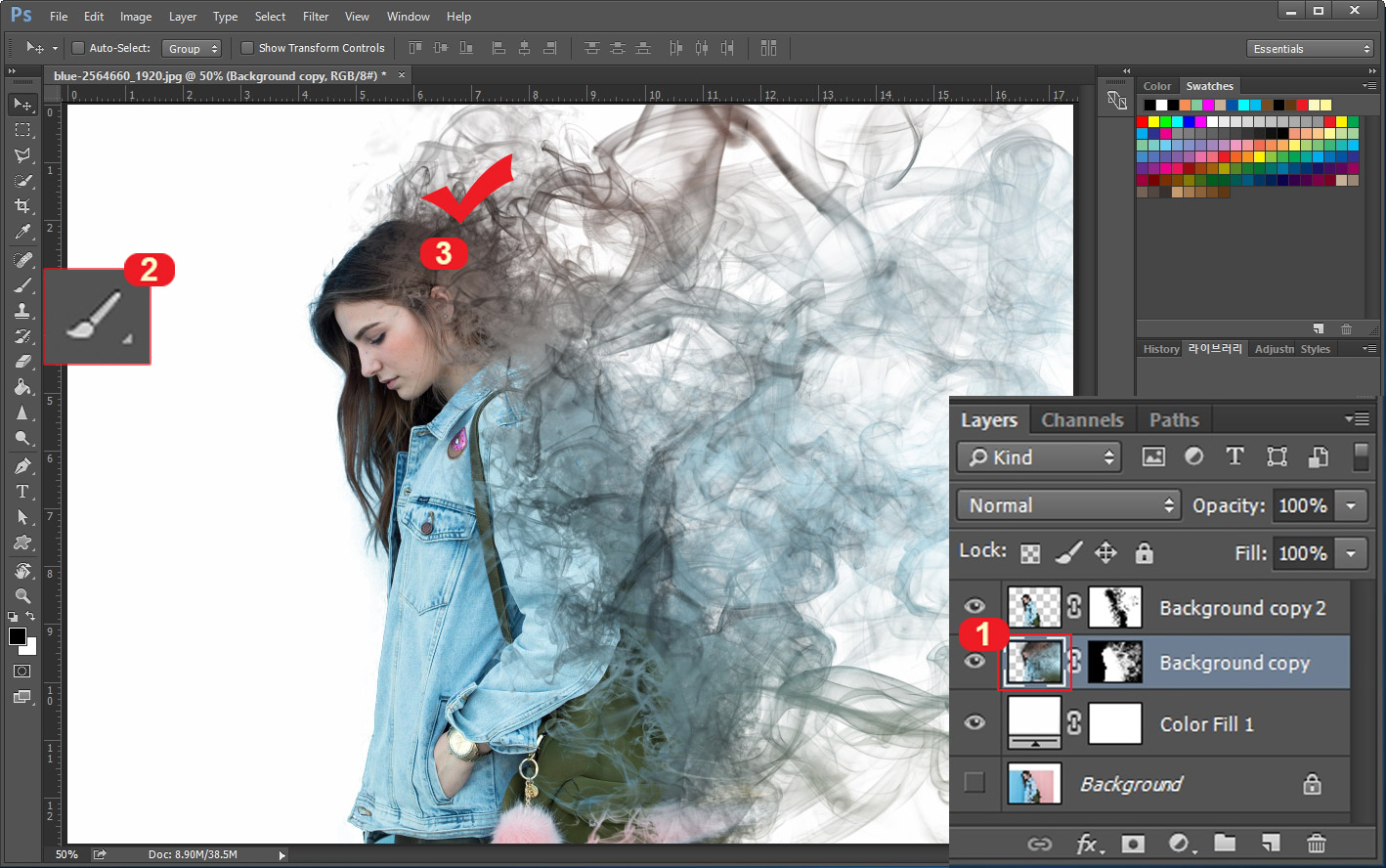Click Create new adjustment layer icon
Viewport: 1386px width, 868px height.
1180,844
